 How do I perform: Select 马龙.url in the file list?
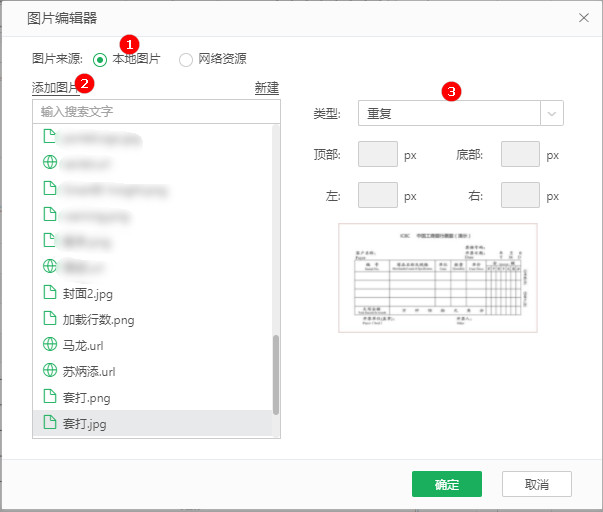click(152, 345)
